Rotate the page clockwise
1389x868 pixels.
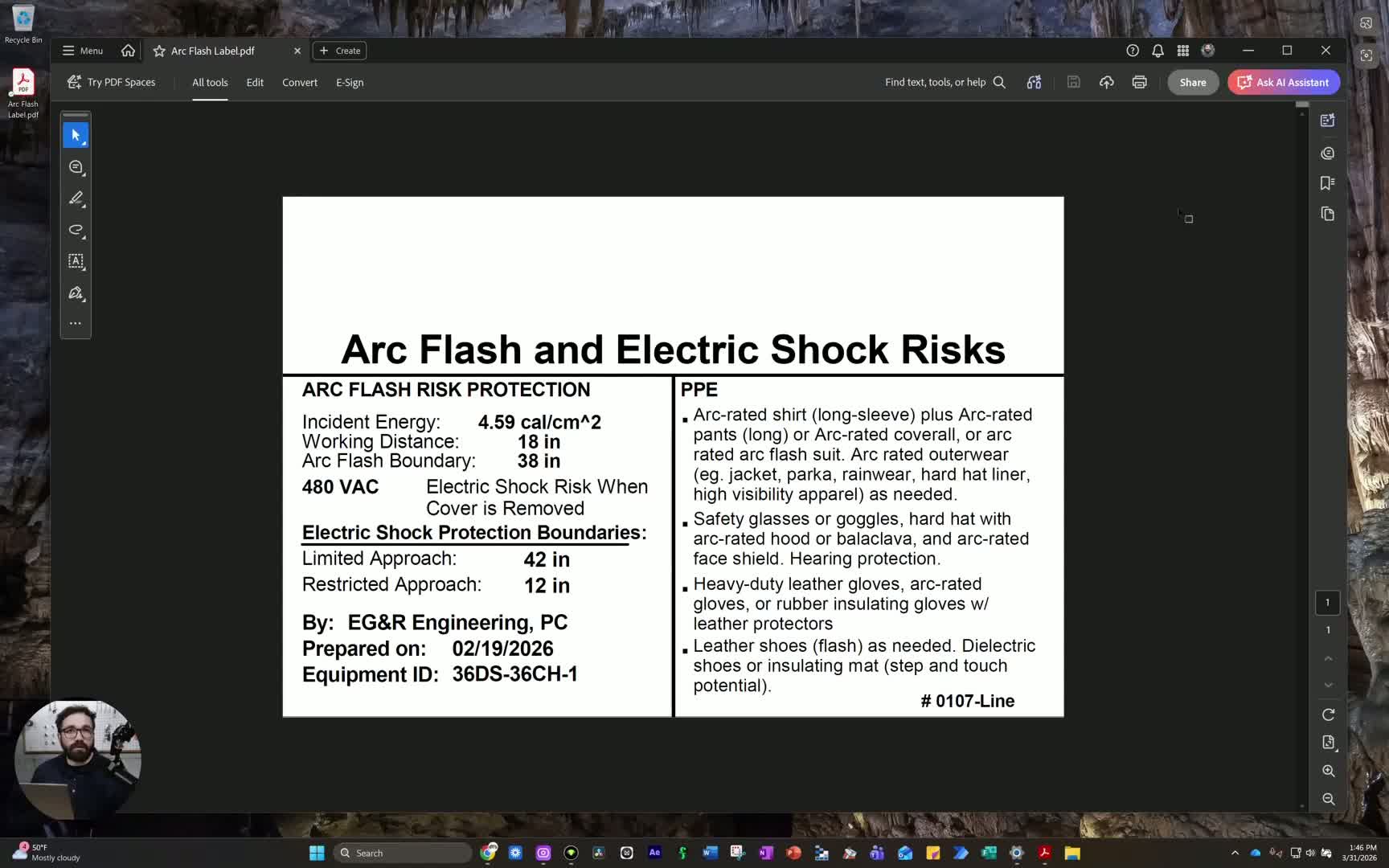point(1328,714)
